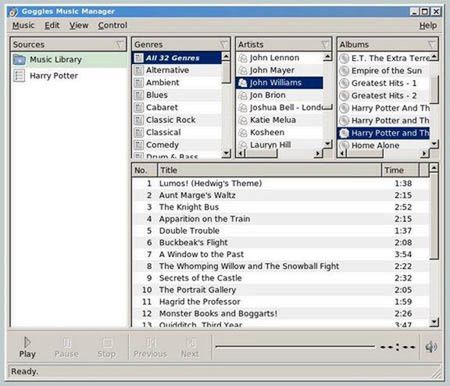Image resolution: width=450 pixels, height=386 pixels.
Task: Click the Music Library folder icon
Action: click(19, 60)
